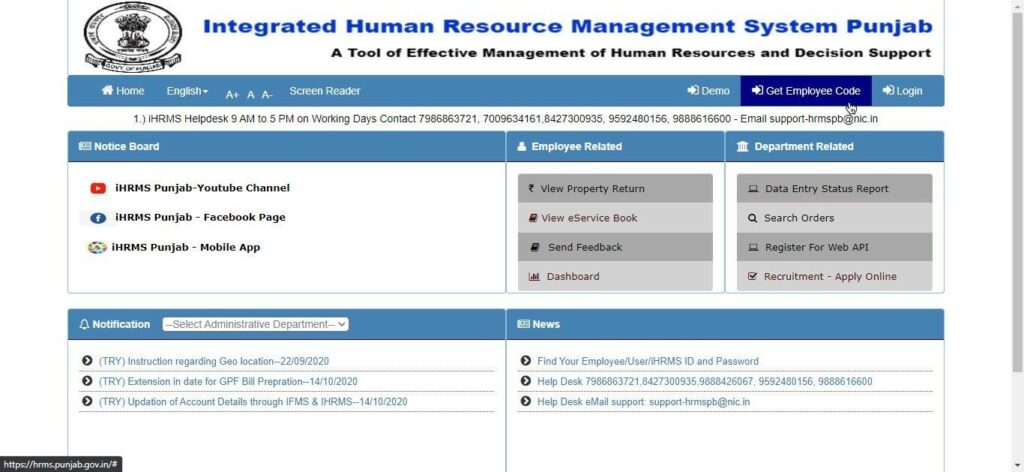Click the book icon beside Send Feedback

(x=535, y=247)
